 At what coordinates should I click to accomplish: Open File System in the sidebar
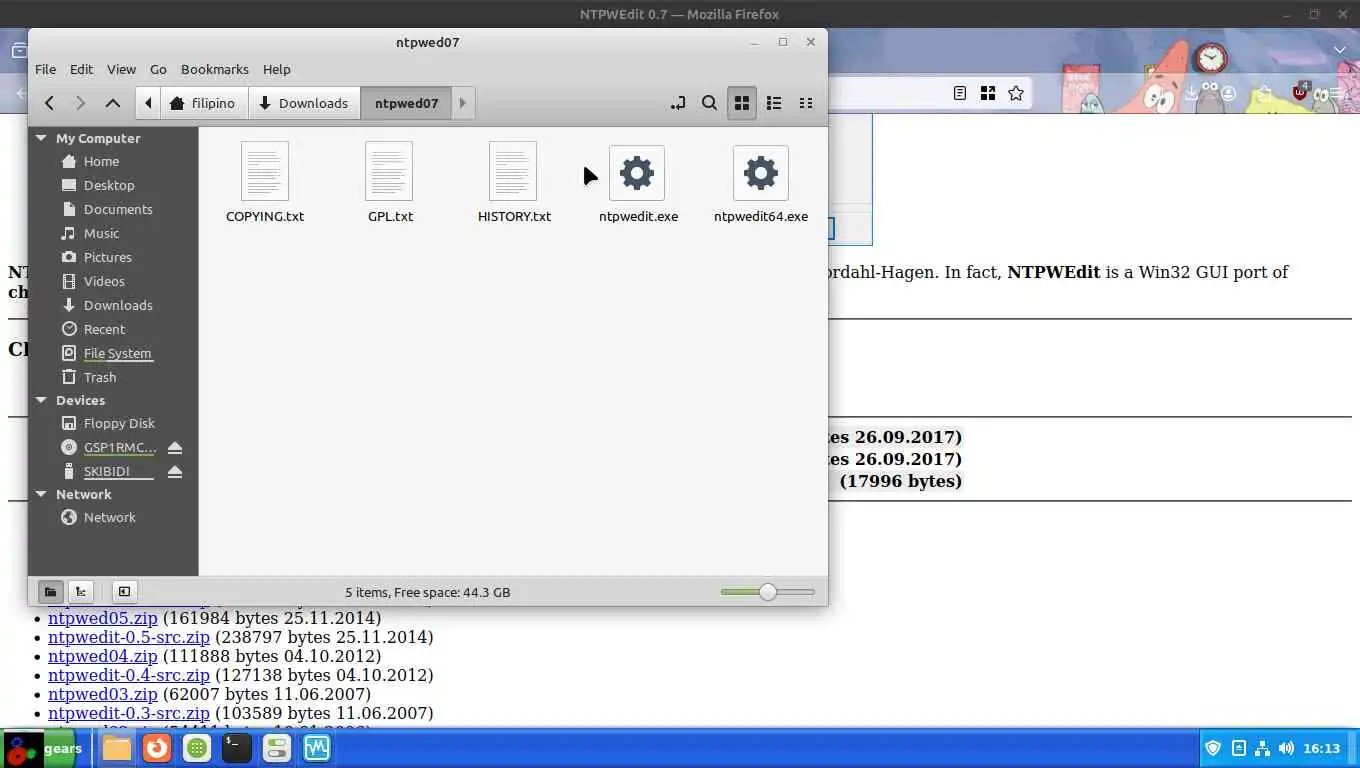coord(117,353)
